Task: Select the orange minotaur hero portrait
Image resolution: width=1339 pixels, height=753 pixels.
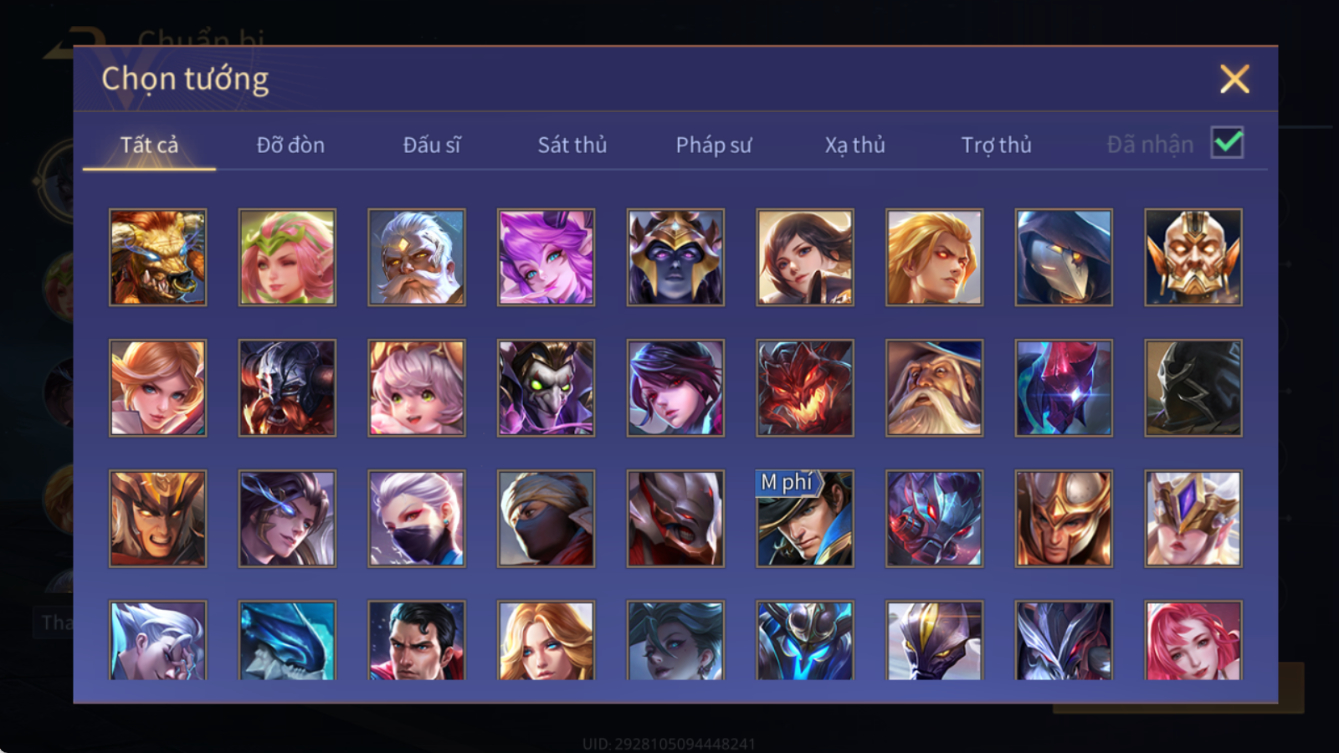Action: (x=158, y=257)
